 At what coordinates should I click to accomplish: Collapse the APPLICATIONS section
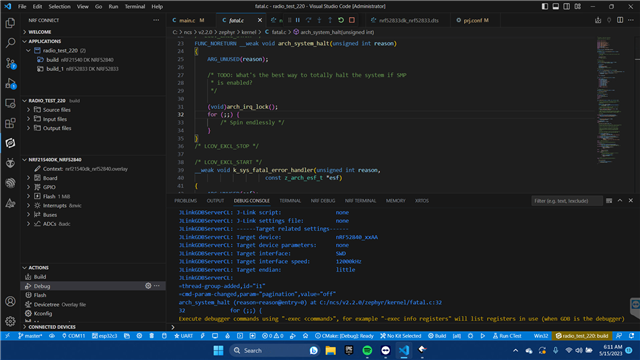tap(93, 41)
